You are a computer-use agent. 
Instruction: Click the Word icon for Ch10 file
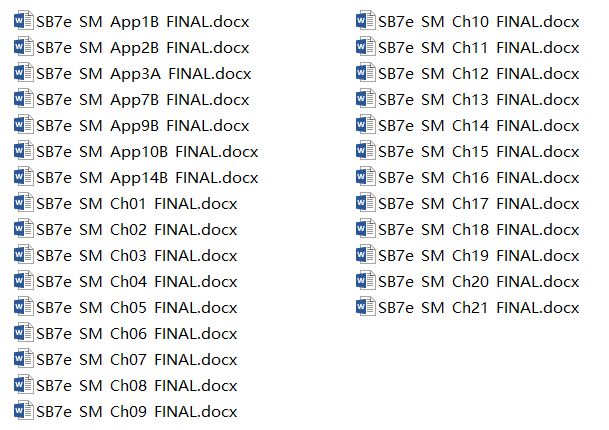(x=365, y=21)
